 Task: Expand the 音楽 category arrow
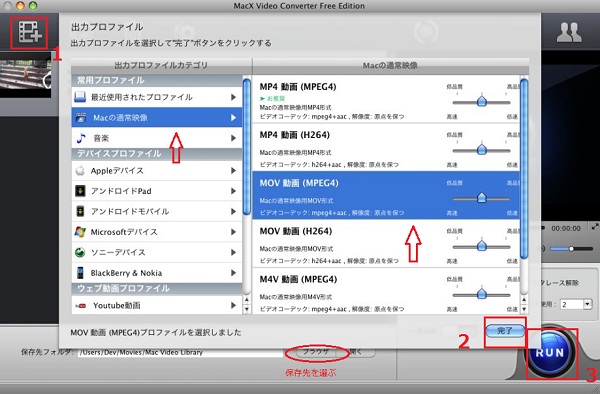(x=233, y=138)
